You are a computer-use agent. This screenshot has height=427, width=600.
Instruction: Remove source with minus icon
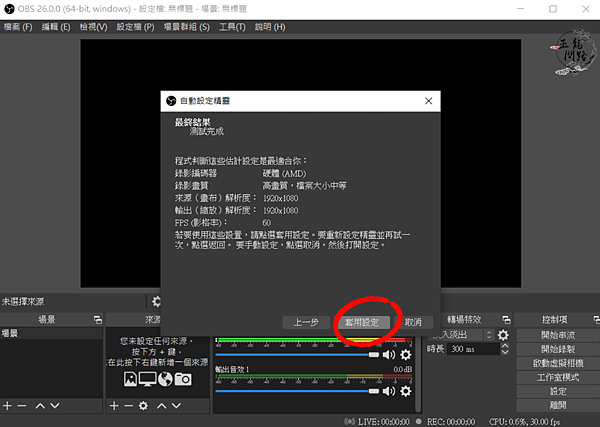coord(129,406)
